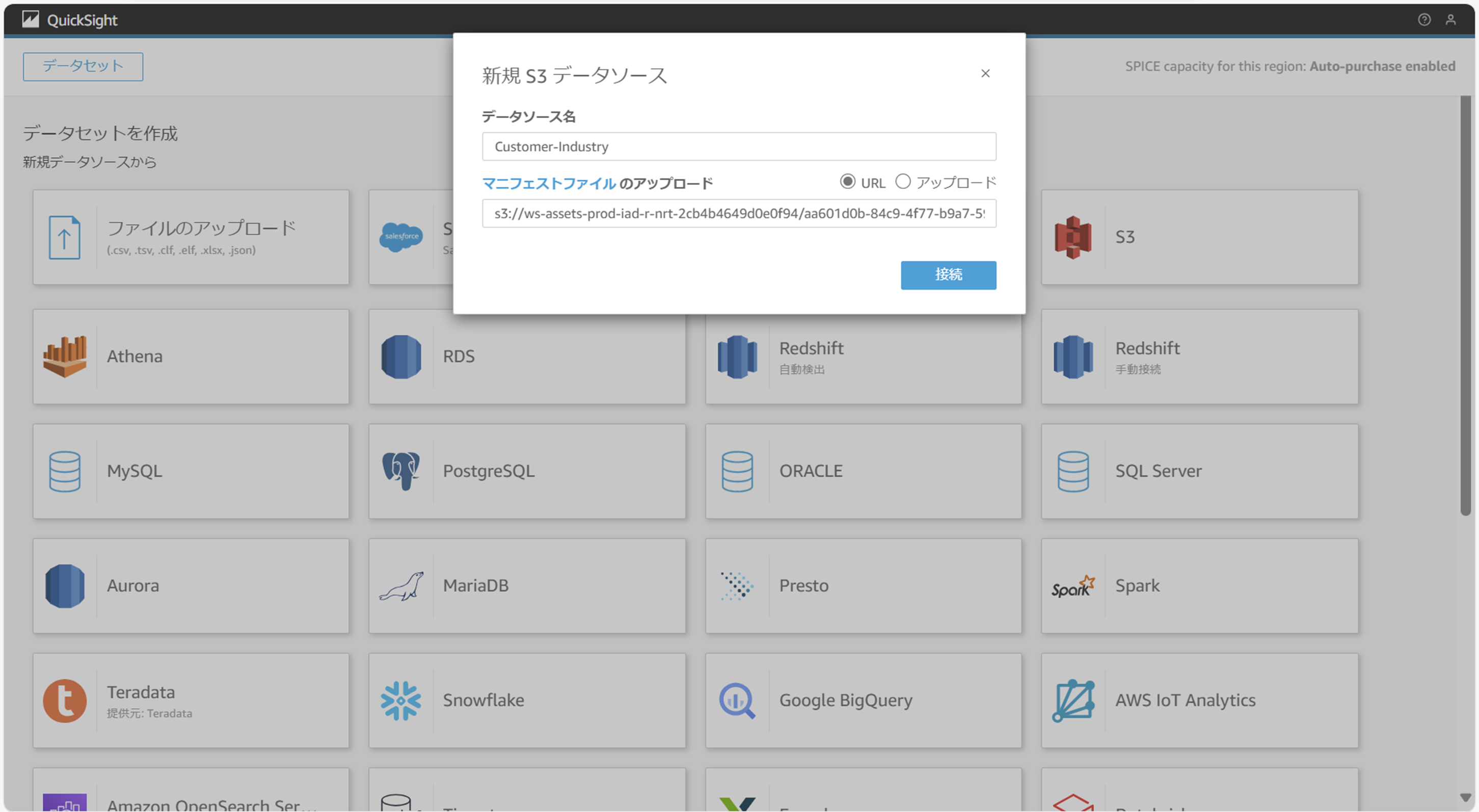Close the 新規 S3 データソース dialog

coord(985,73)
